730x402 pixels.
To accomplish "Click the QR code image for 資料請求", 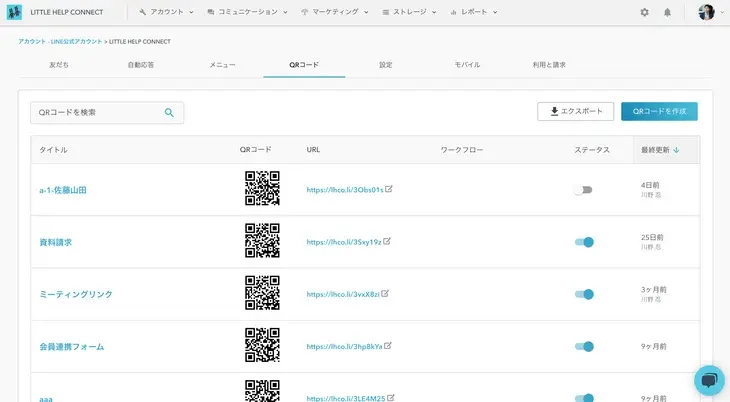I will (262, 241).
